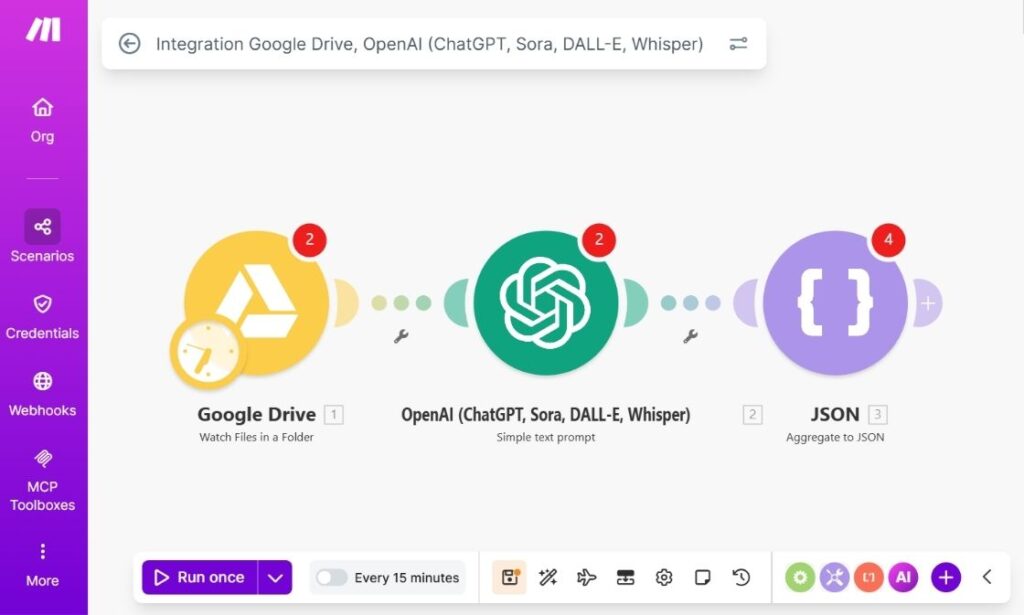The height and width of the screenshot is (615, 1024).
Task: Click the Aggregate to JSON label
Action: click(835, 437)
